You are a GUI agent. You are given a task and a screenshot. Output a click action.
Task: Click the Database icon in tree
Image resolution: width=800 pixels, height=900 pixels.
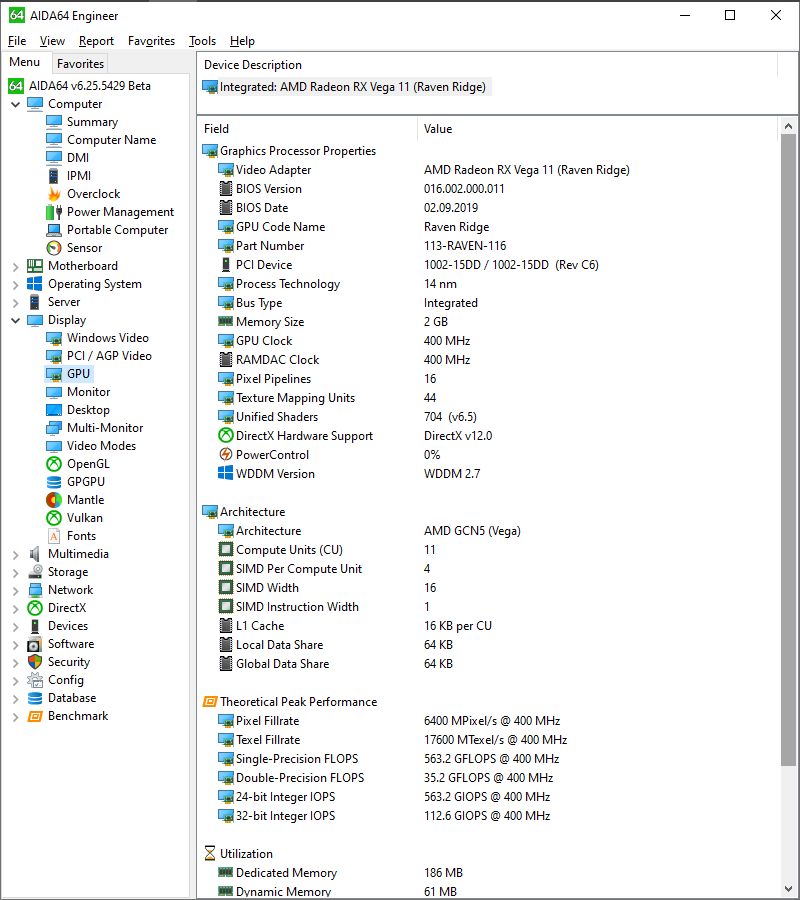(35, 698)
